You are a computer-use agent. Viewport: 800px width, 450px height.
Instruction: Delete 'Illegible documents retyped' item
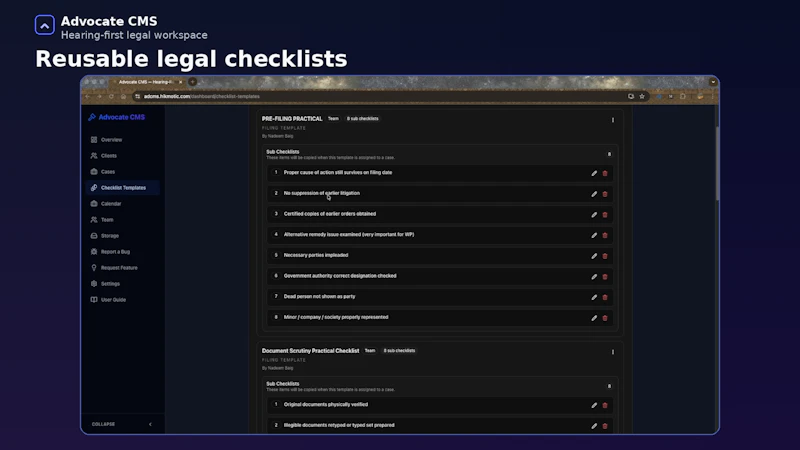click(x=605, y=426)
